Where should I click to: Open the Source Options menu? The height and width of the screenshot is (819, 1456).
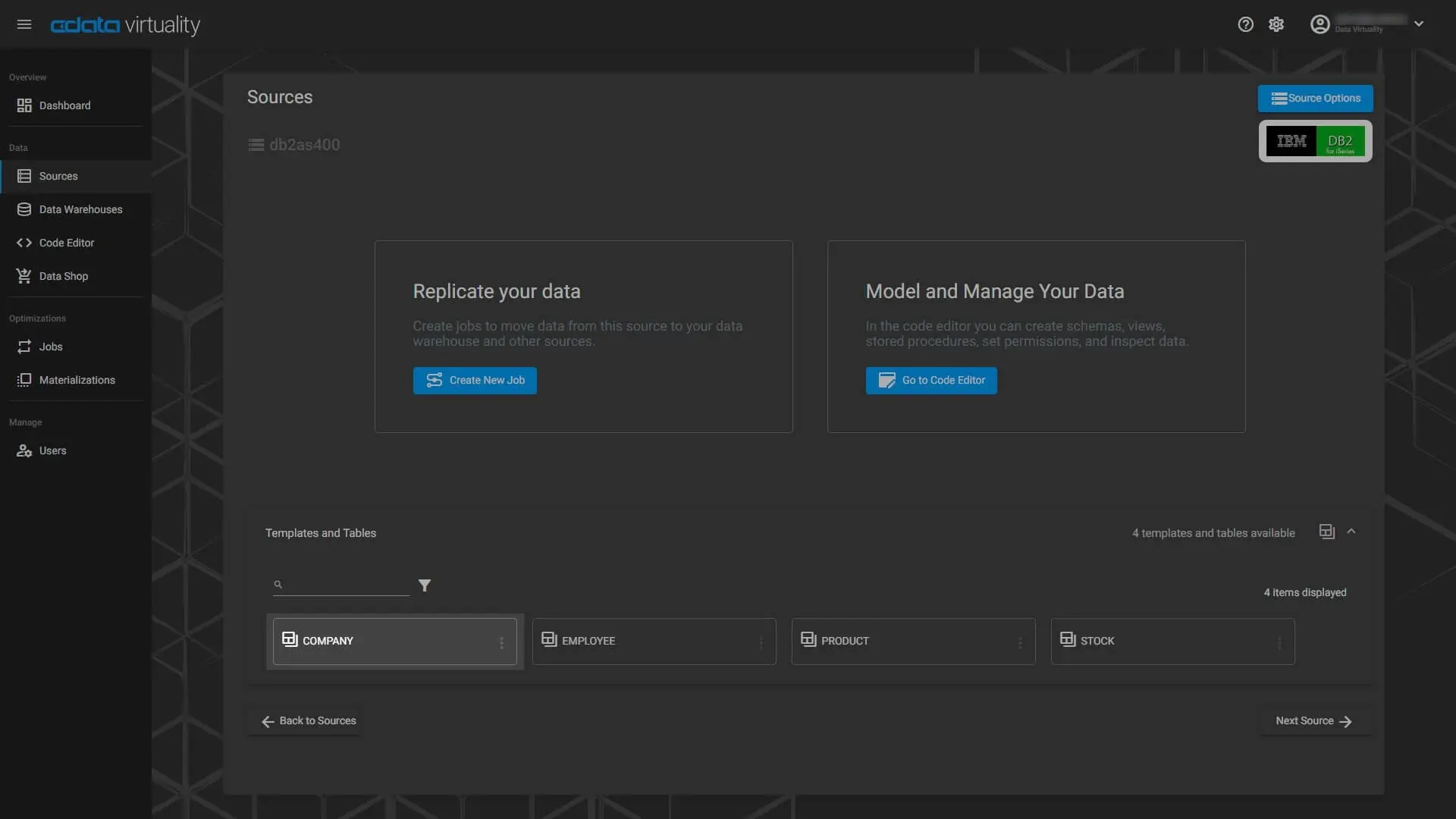pos(1315,99)
